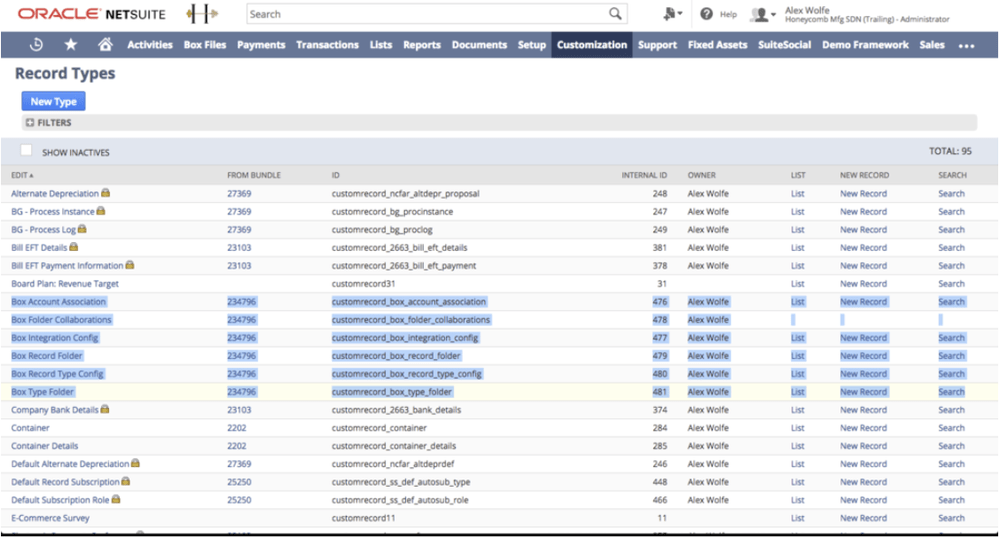Open the Container Details record type
999x537 pixels.
pyautogui.click(x=45, y=446)
